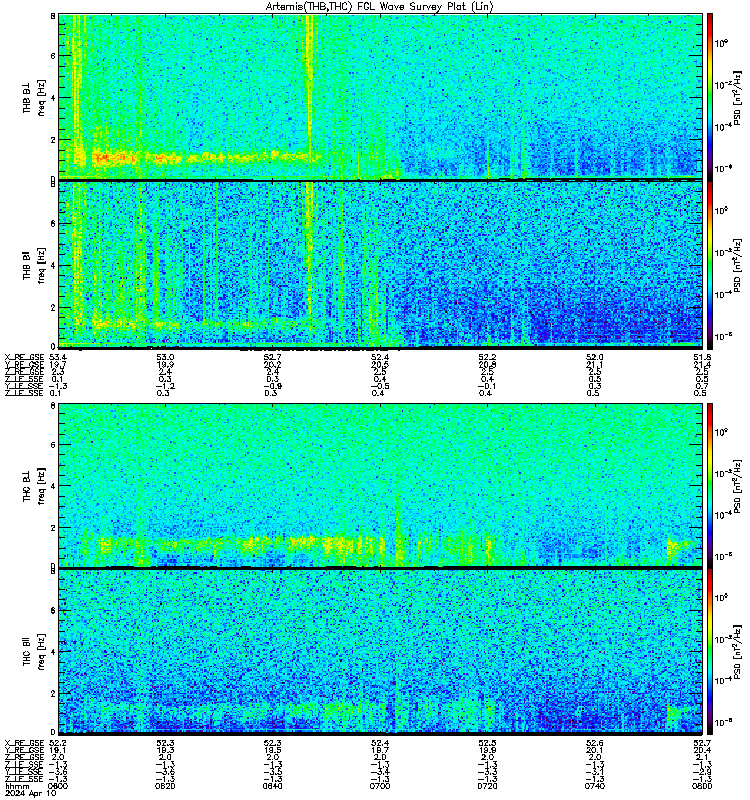Click the "0800" time tick label

pos(702,786)
